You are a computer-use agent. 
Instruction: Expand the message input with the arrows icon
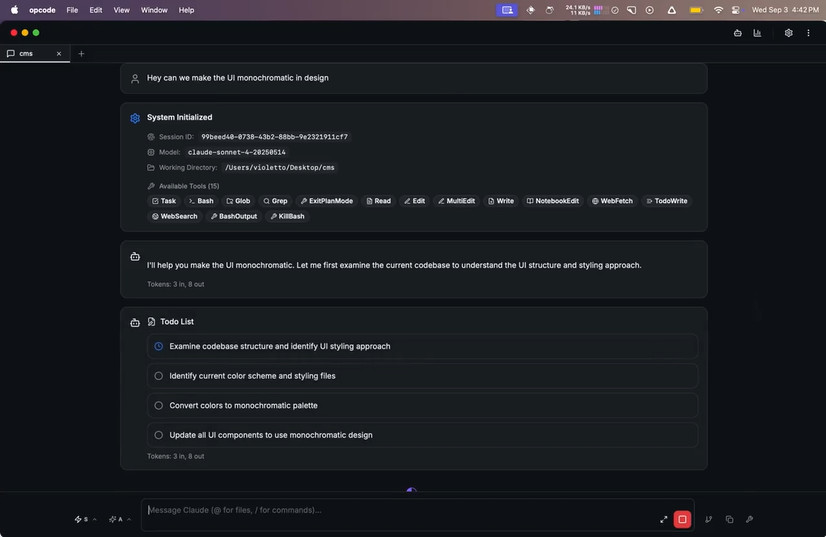click(x=664, y=520)
